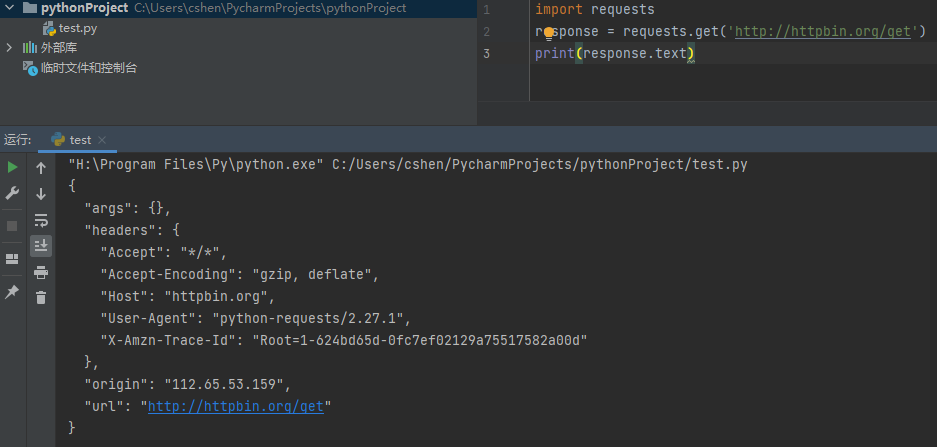Click the yellow intention lightbulb in editor

tap(548, 32)
